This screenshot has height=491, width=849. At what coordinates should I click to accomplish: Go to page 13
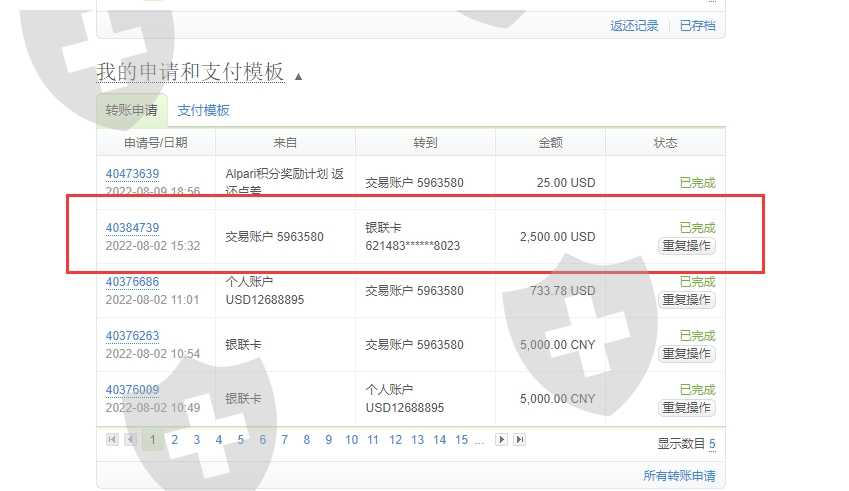click(x=417, y=440)
